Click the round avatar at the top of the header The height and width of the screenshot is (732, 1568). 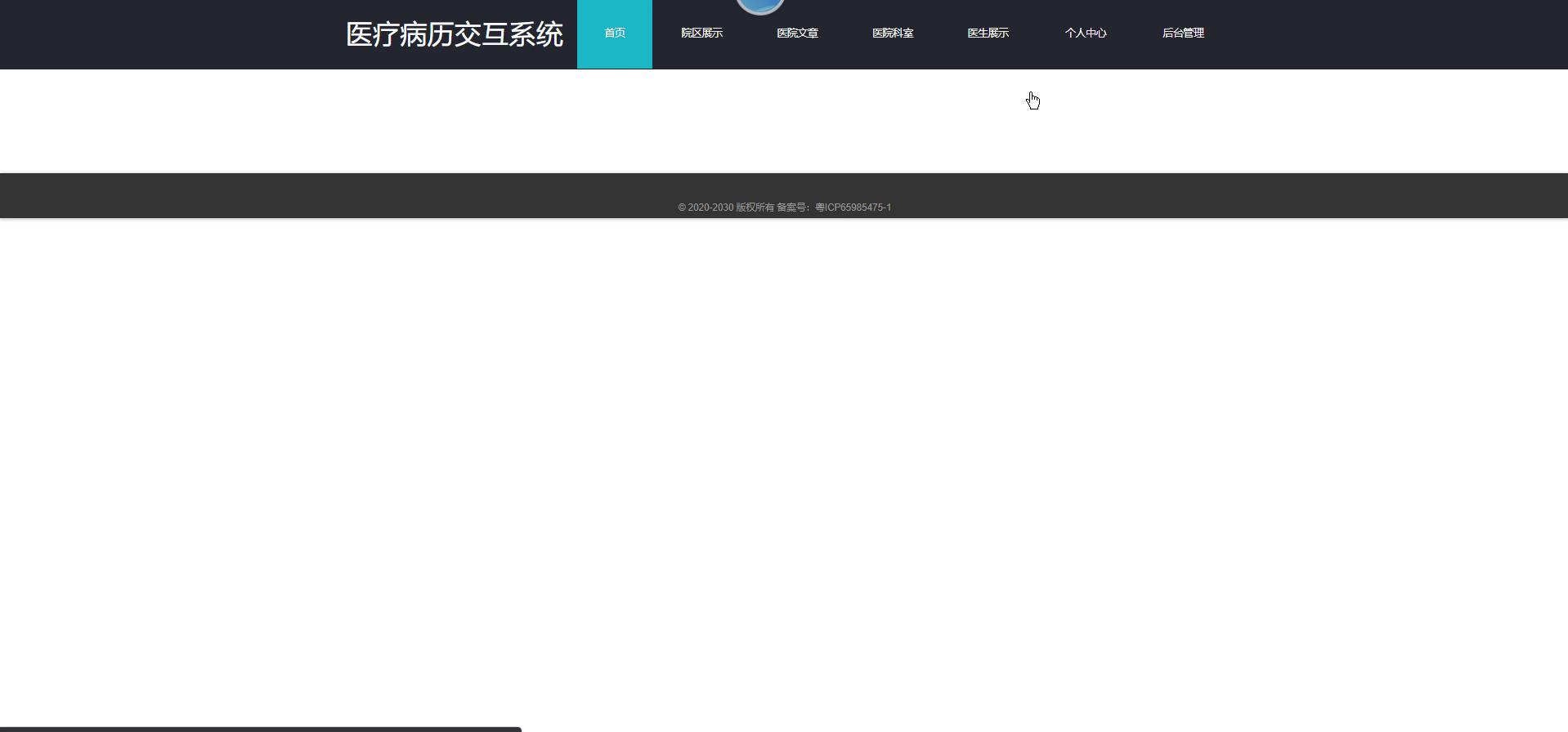760,7
